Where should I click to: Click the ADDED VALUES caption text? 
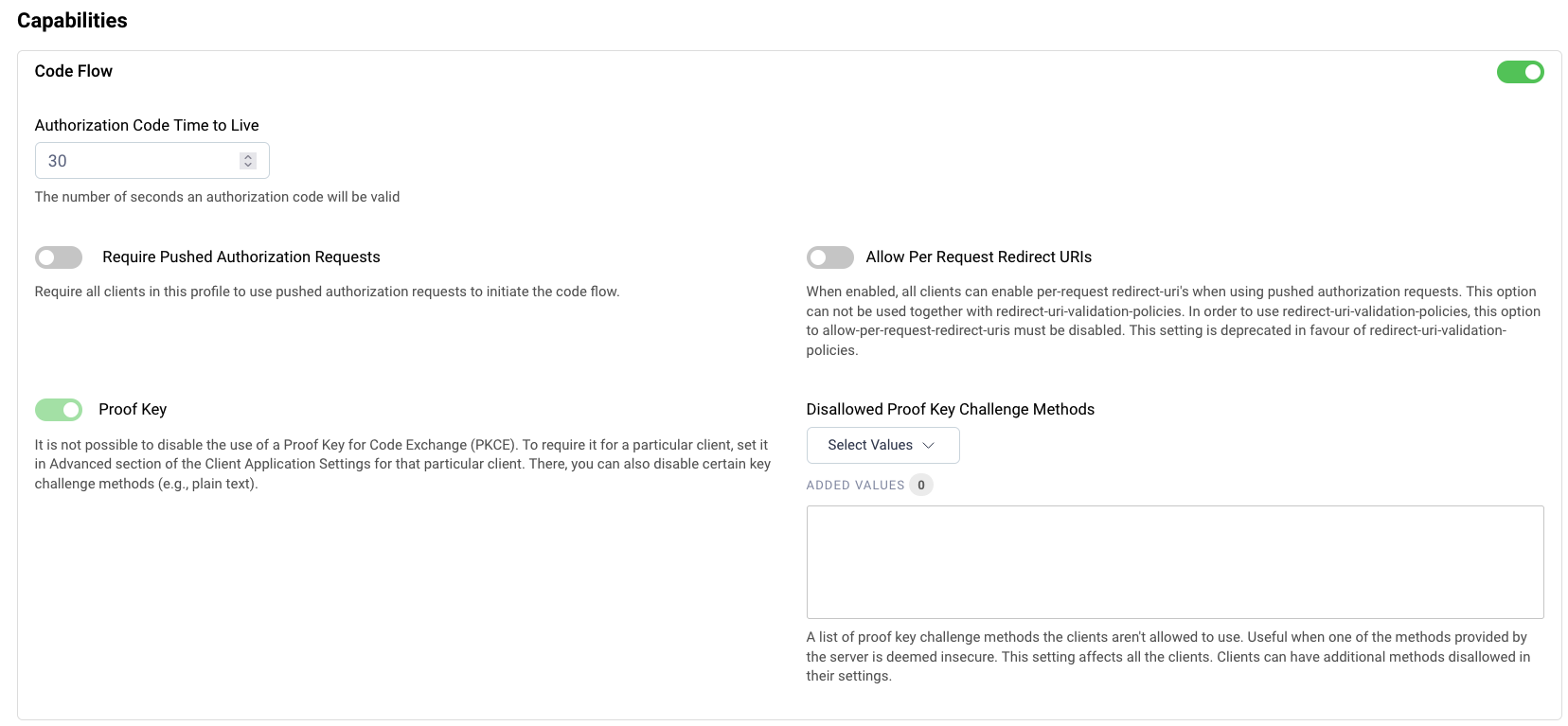click(x=855, y=486)
